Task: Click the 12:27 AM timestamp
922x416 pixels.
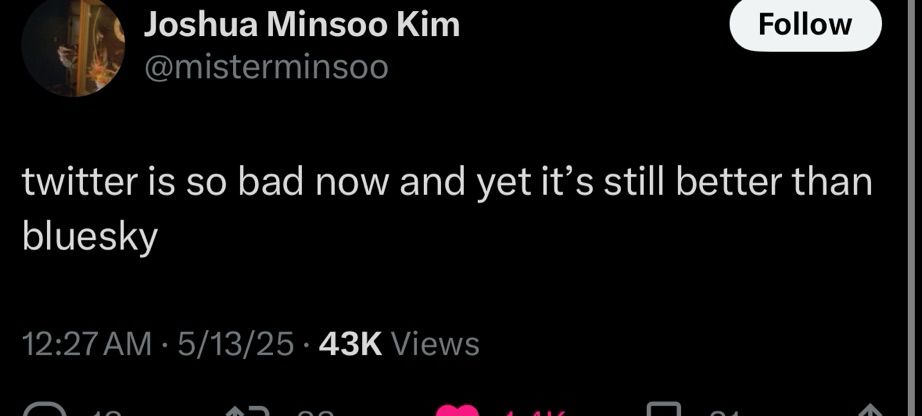Action: (87, 344)
